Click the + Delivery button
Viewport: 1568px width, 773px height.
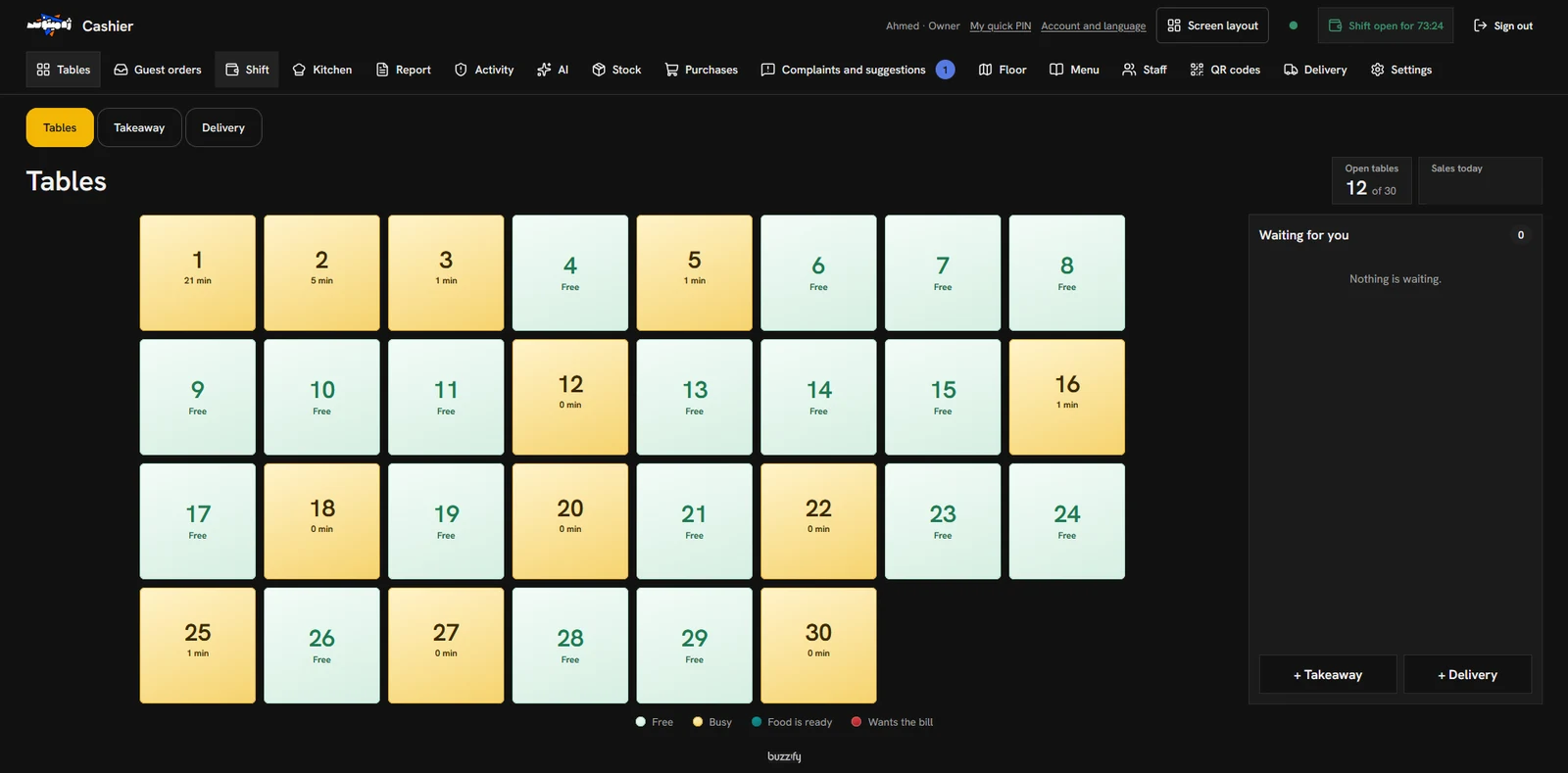1467,674
